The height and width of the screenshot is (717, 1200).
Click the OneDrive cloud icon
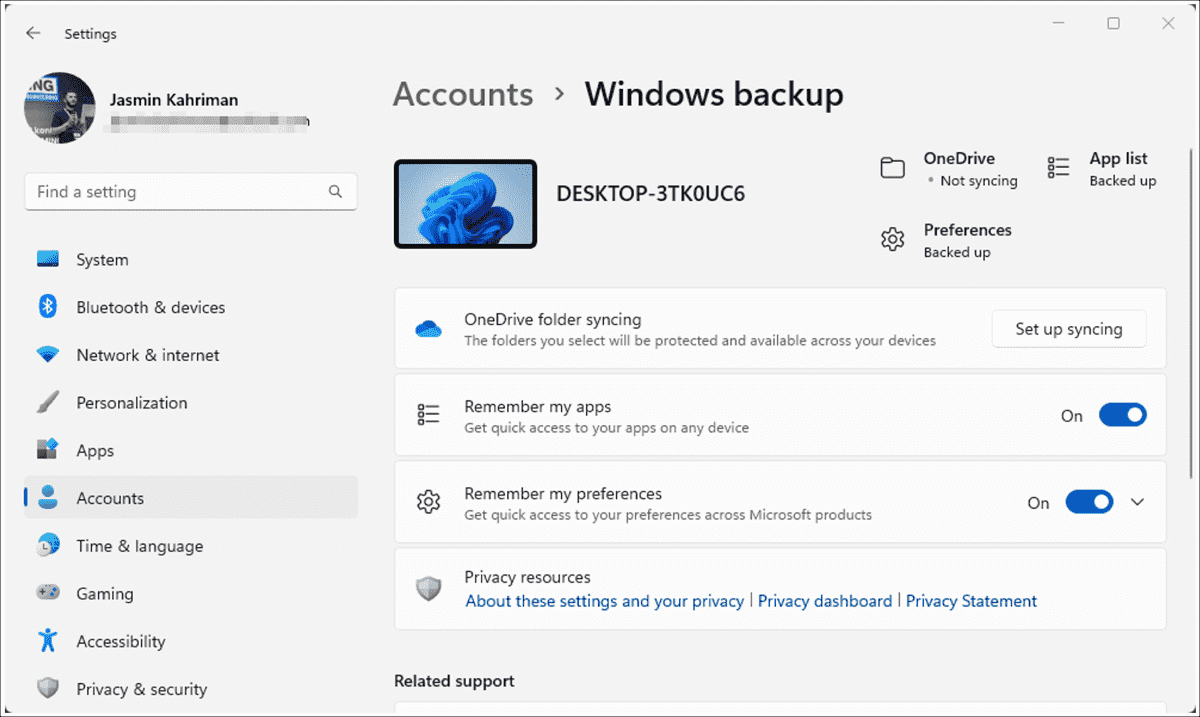tap(429, 329)
